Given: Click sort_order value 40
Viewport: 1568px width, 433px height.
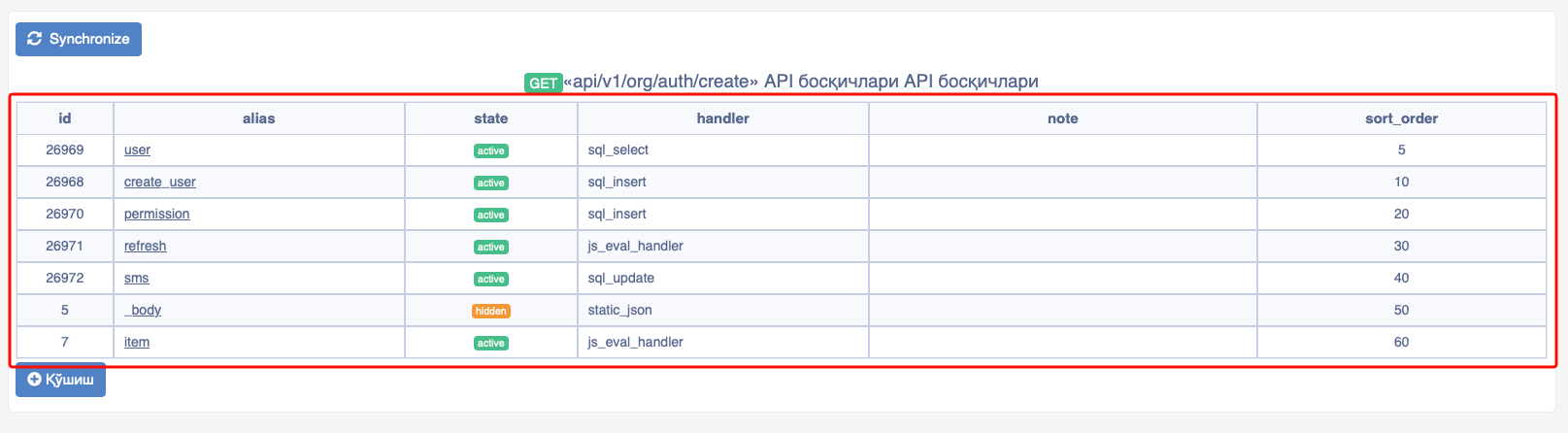Looking at the screenshot, I should (1402, 278).
